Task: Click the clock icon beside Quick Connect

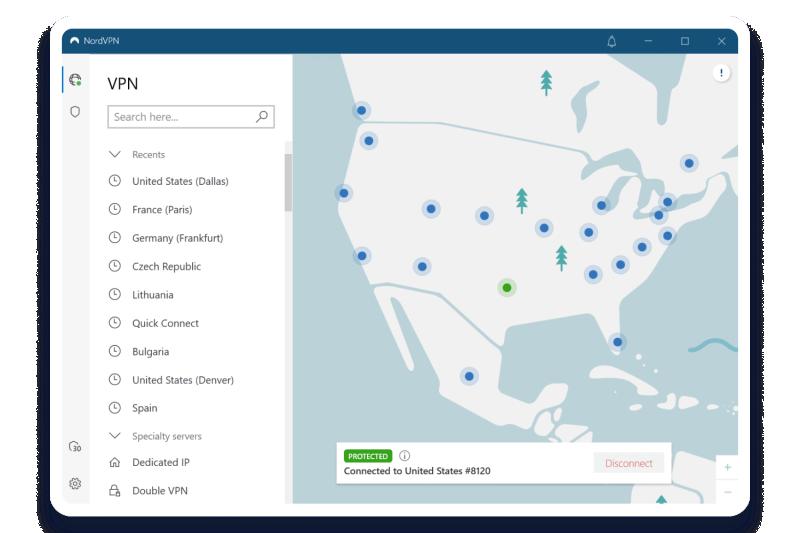Action: tap(115, 323)
